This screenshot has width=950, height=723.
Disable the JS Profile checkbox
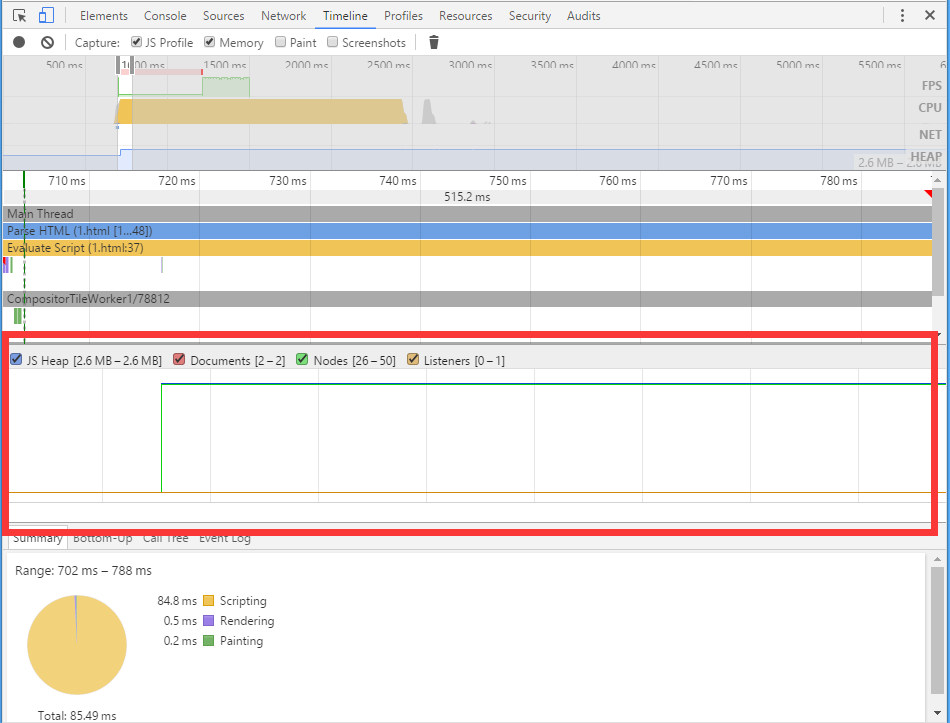pyautogui.click(x=137, y=42)
